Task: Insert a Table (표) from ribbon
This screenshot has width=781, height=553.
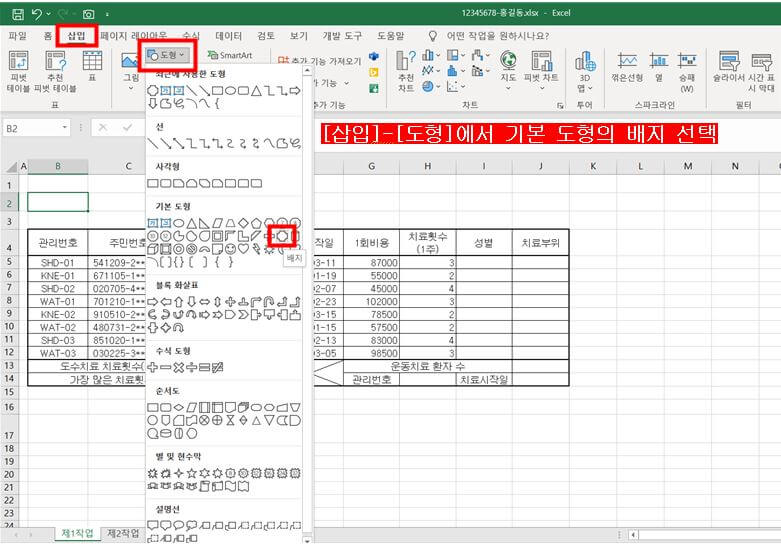Action: pos(92,66)
